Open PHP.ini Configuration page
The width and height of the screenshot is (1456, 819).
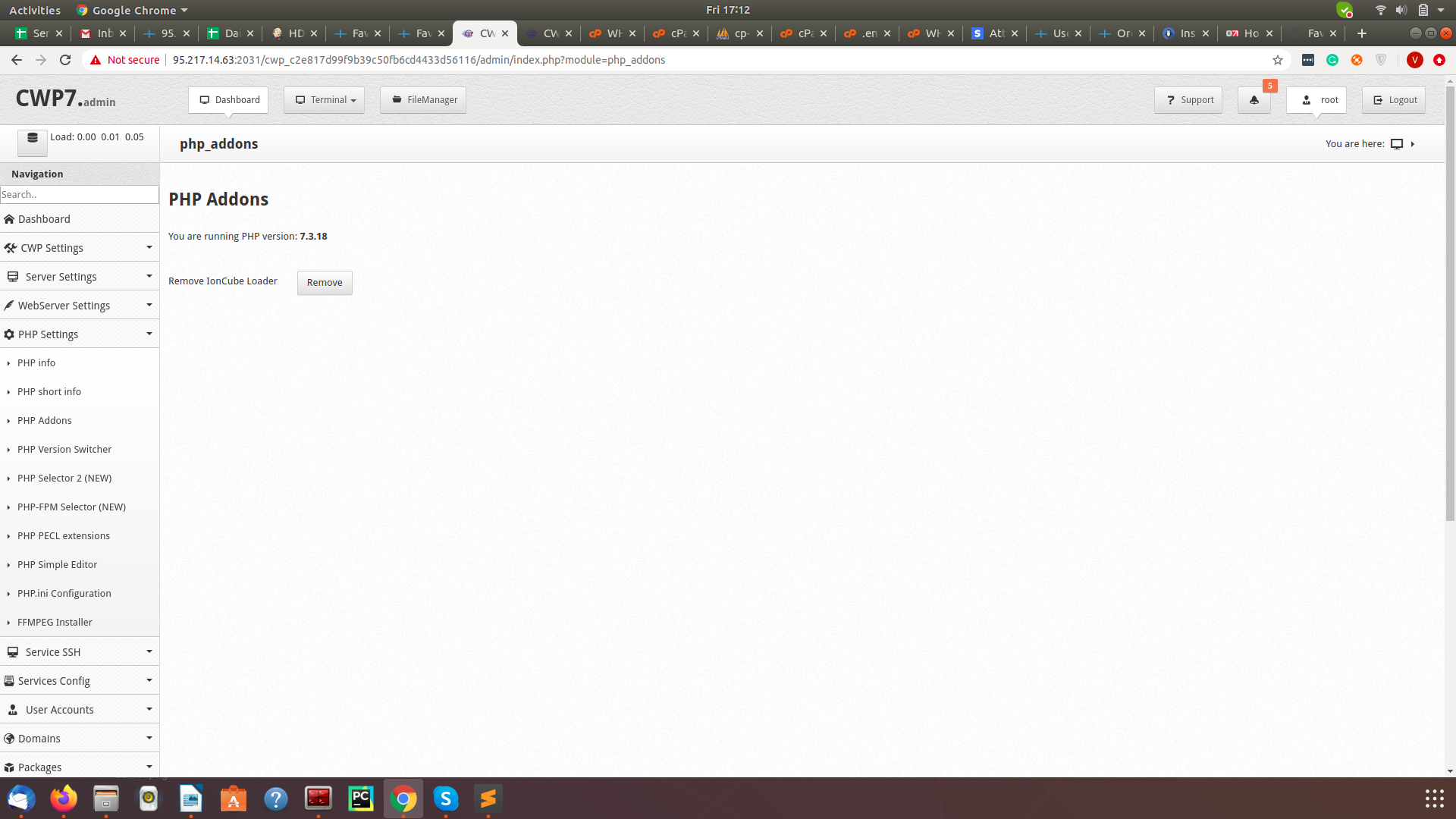64,594
